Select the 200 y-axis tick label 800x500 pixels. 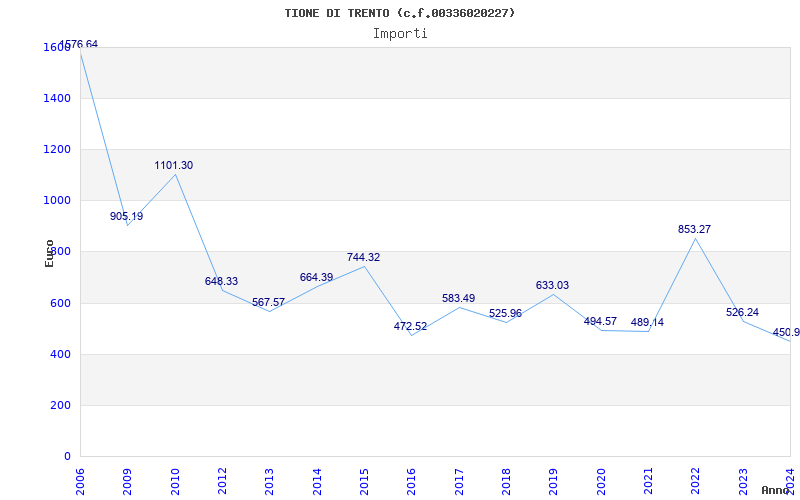click(x=61, y=405)
